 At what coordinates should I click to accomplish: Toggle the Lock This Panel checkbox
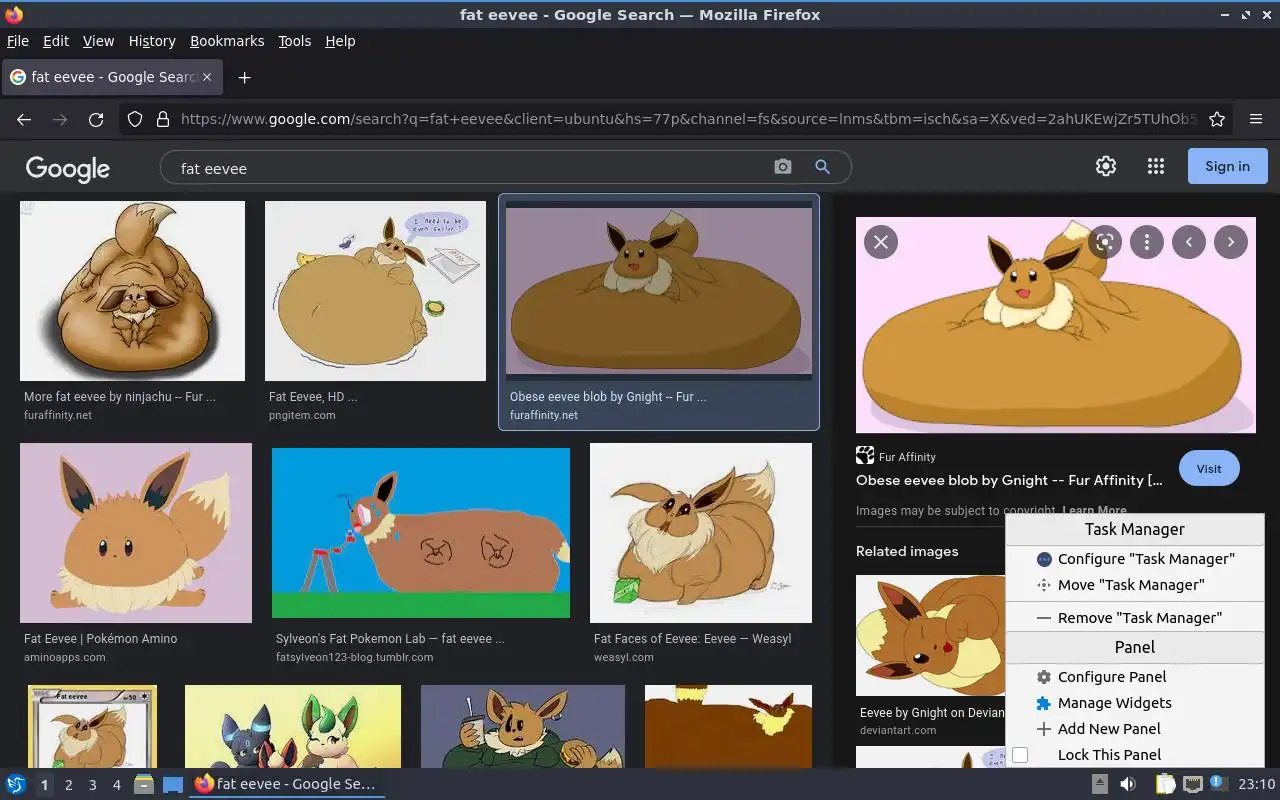click(1020, 755)
